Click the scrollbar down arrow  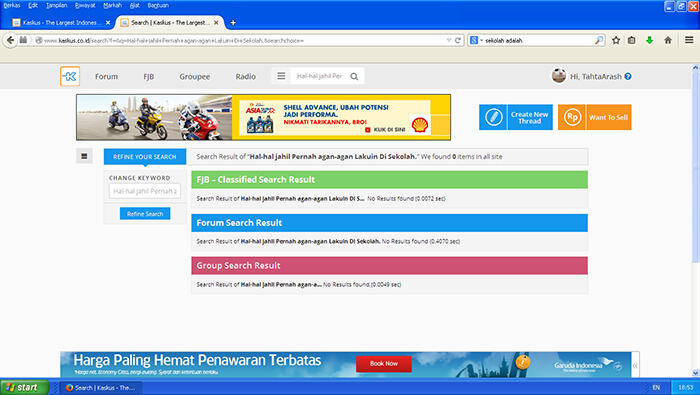pos(695,373)
